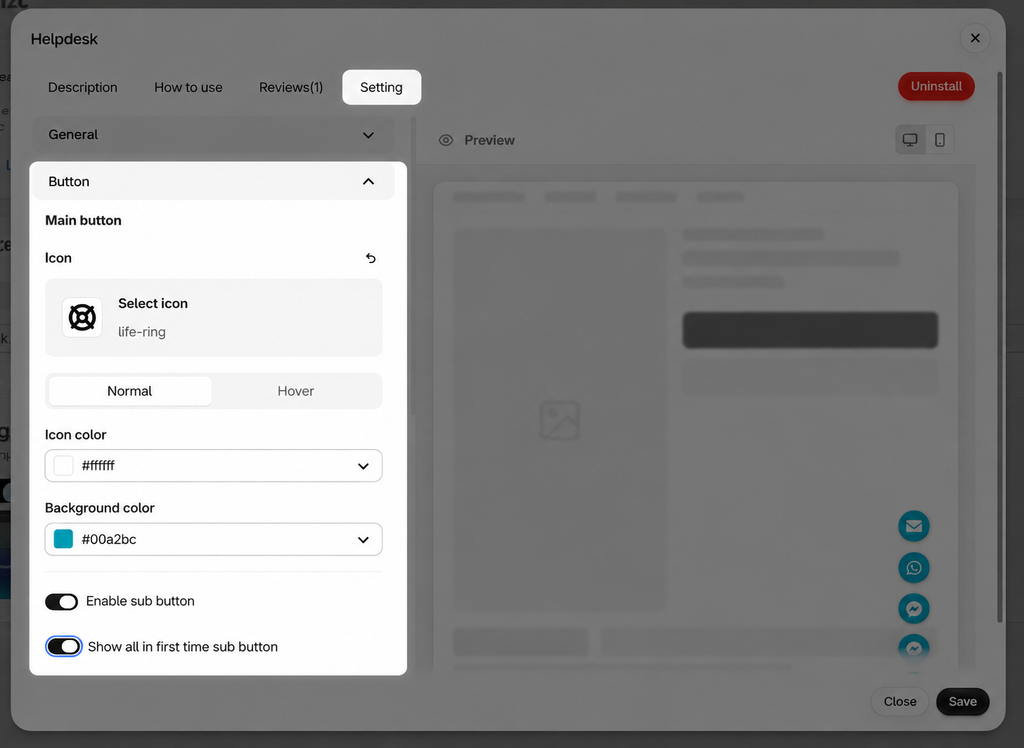Click the image placeholder in preview
Viewport: 1024px width, 748px height.
click(560, 420)
